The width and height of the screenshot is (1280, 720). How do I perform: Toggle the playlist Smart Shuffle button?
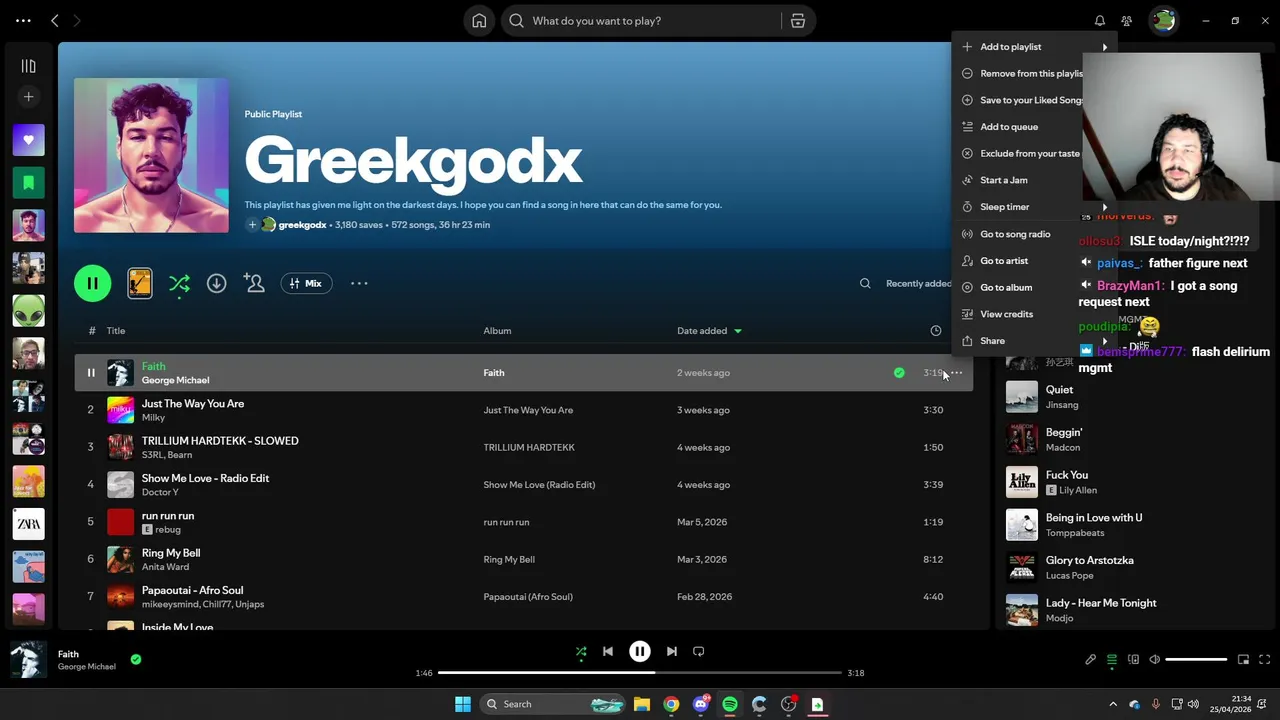pos(179,284)
